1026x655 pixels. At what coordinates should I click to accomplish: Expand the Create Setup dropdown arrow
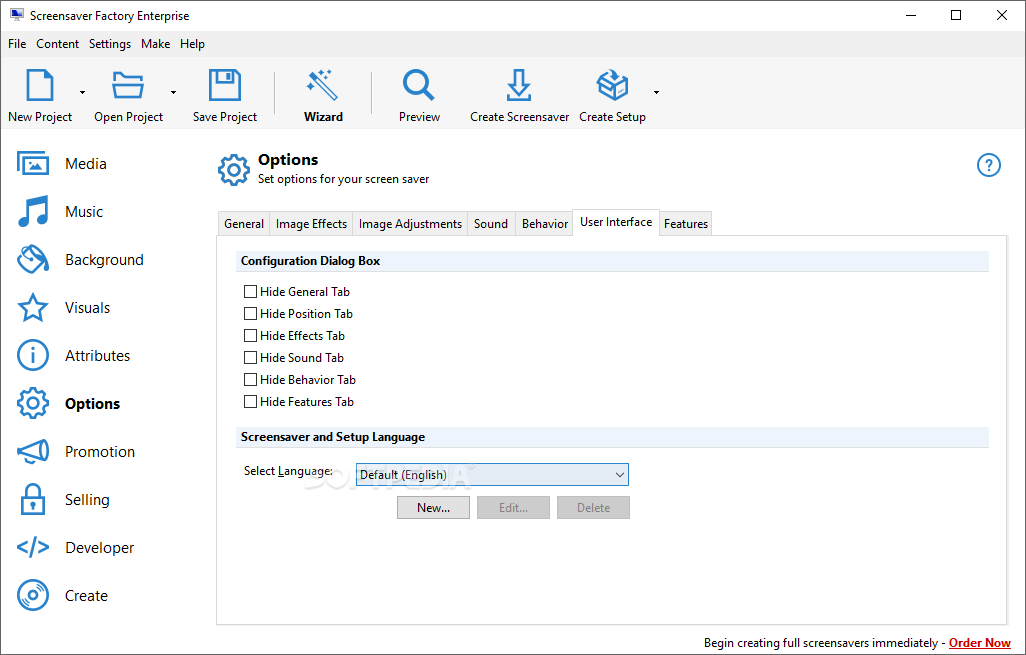click(656, 92)
